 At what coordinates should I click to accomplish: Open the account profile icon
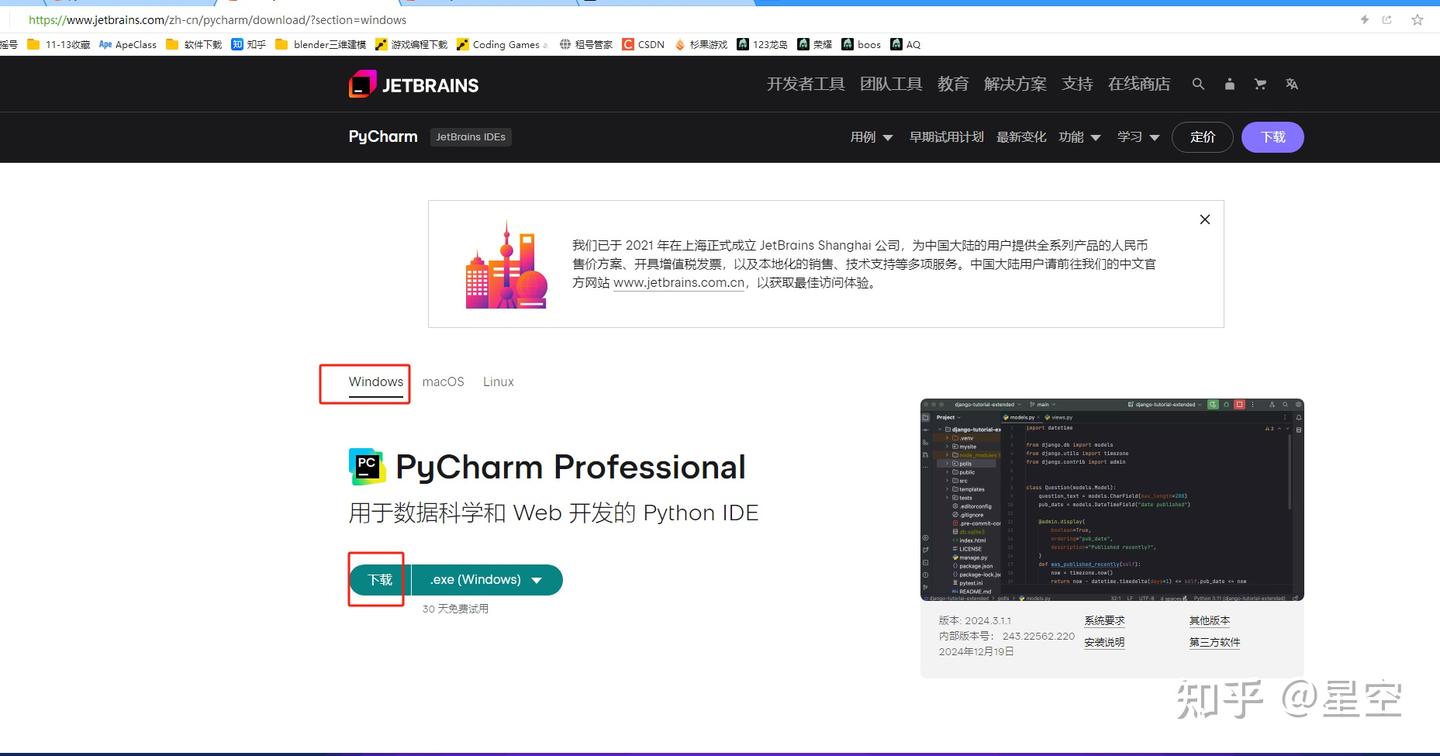1229,84
